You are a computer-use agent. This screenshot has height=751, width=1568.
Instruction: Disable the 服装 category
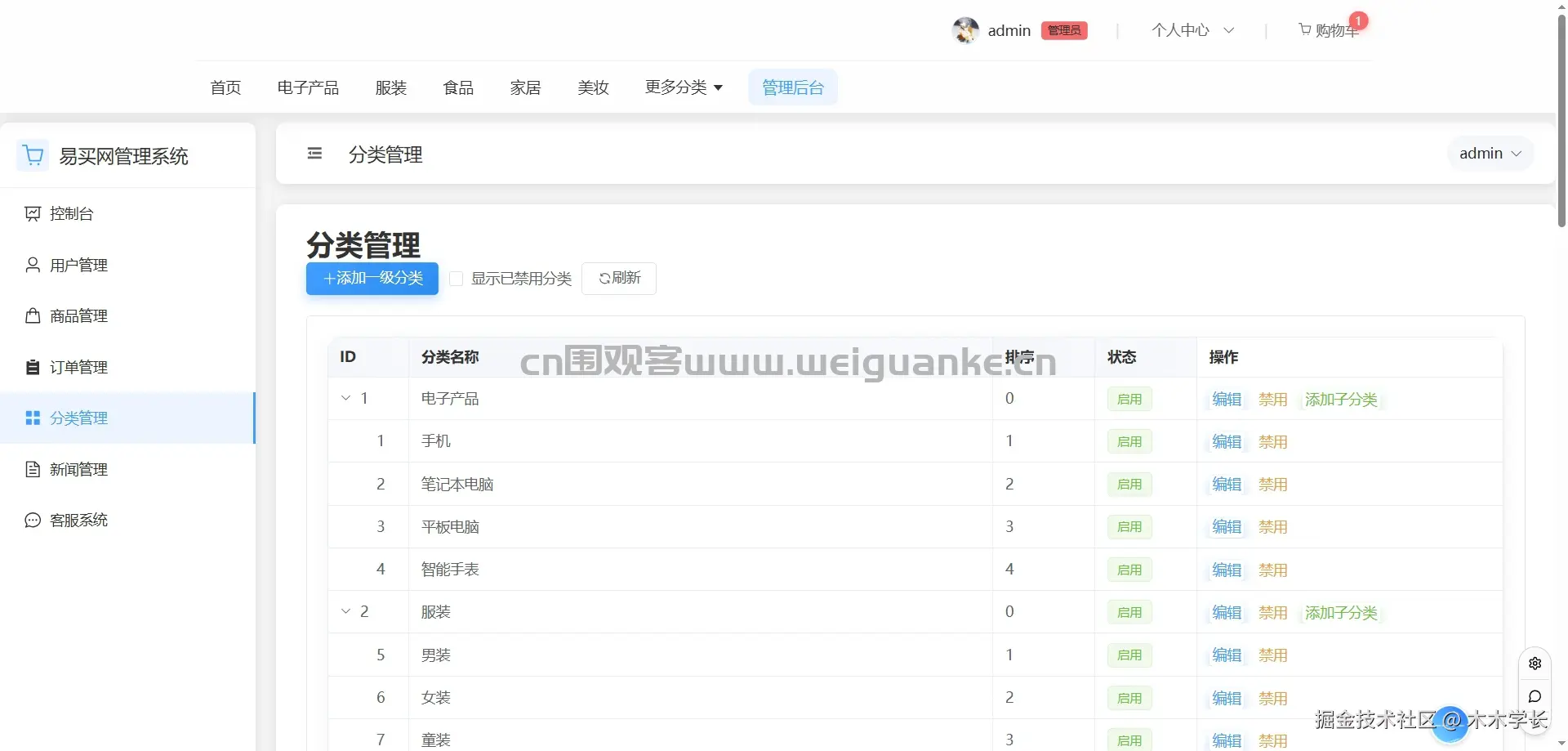coord(1273,612)
